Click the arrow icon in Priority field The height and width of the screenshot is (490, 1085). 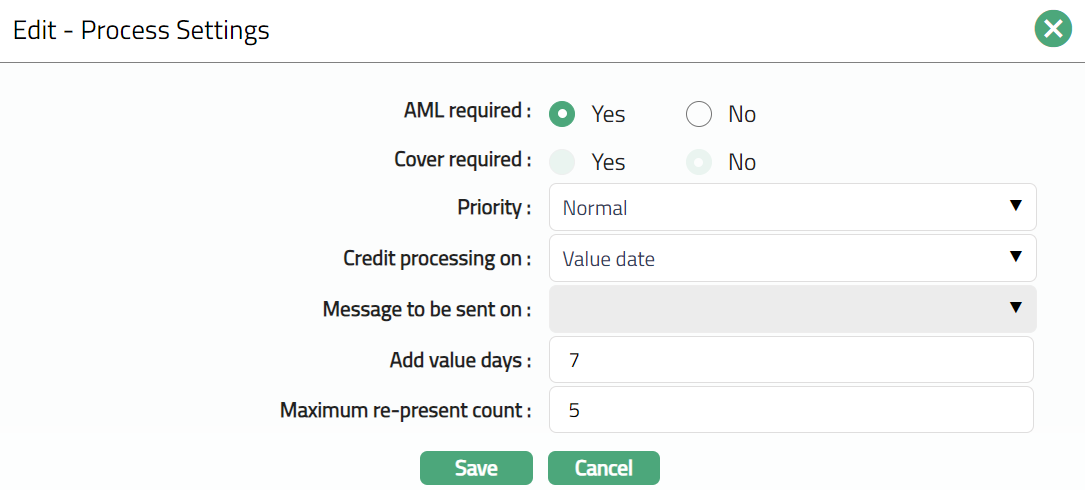click(1015, 206)
